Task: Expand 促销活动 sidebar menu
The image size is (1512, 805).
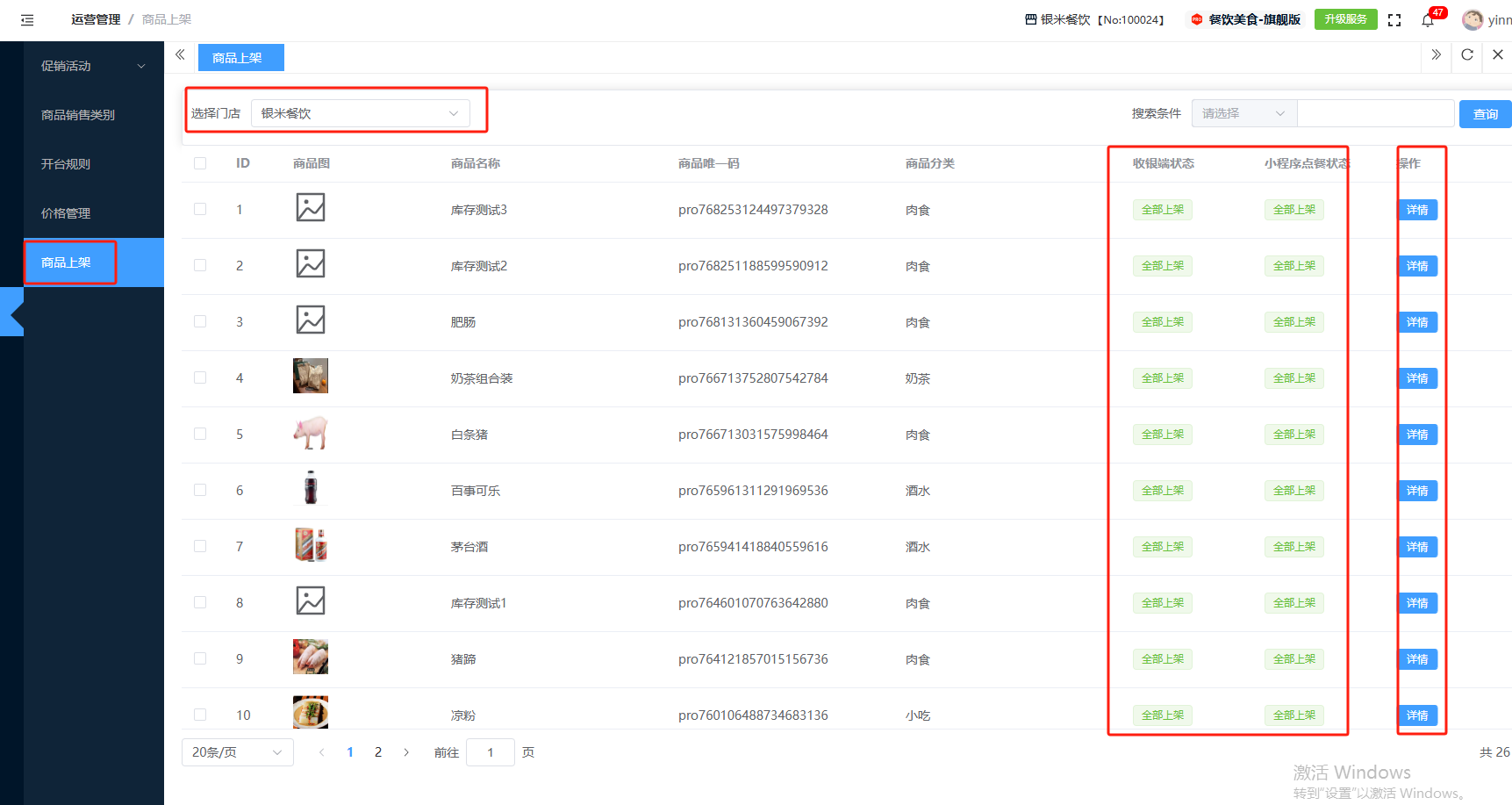Action: click(x=92, y=66)
